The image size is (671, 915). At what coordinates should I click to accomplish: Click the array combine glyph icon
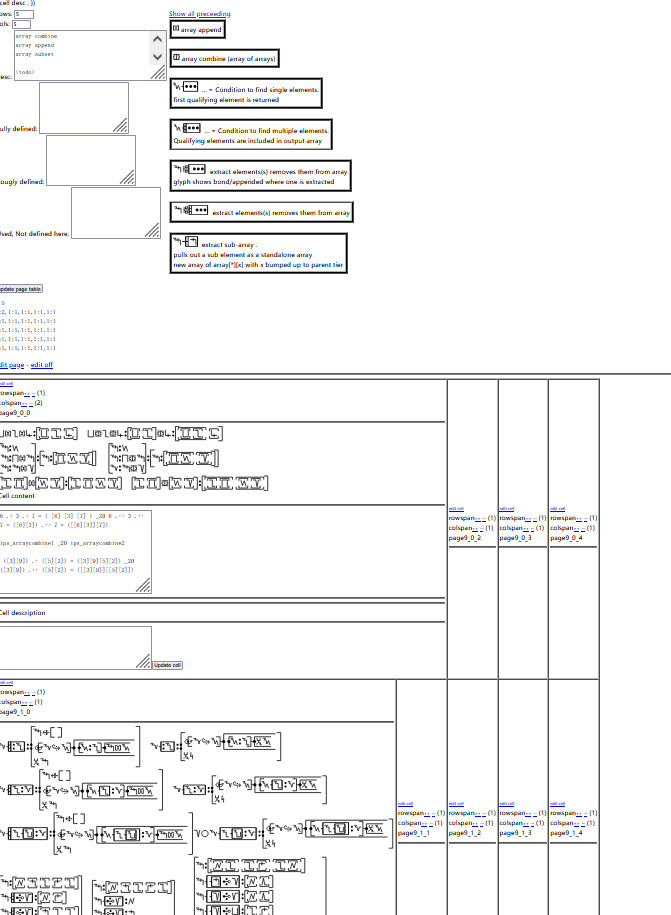(x=177, y=59)
